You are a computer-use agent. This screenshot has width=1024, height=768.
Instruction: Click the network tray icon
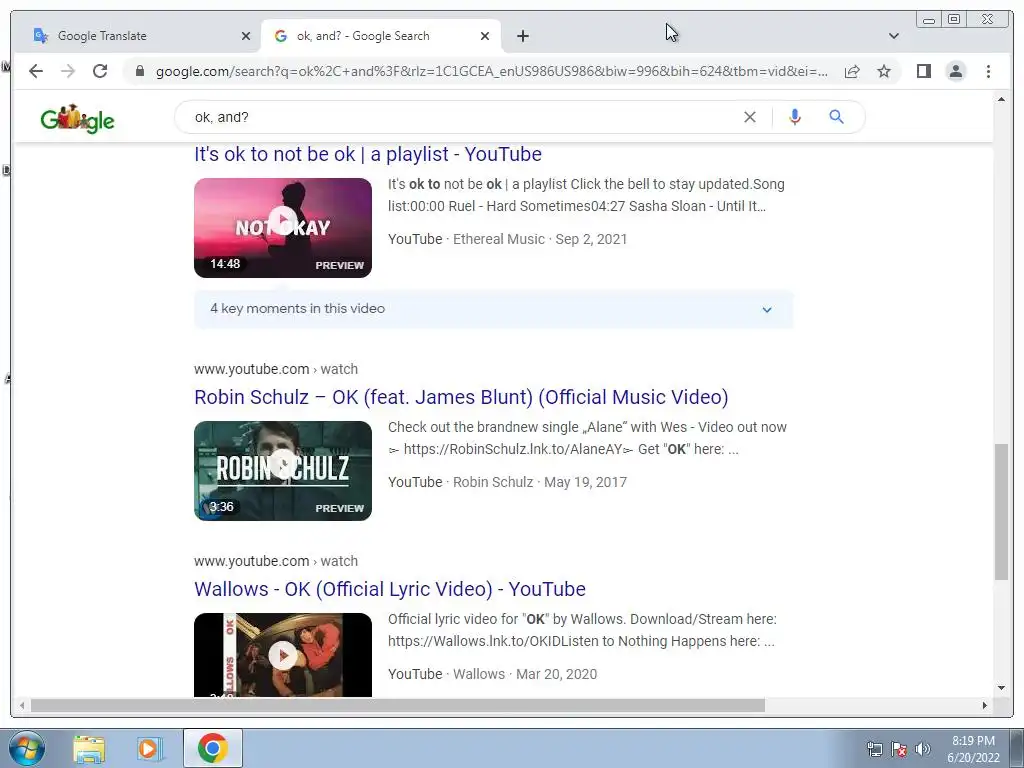(874, 749)
